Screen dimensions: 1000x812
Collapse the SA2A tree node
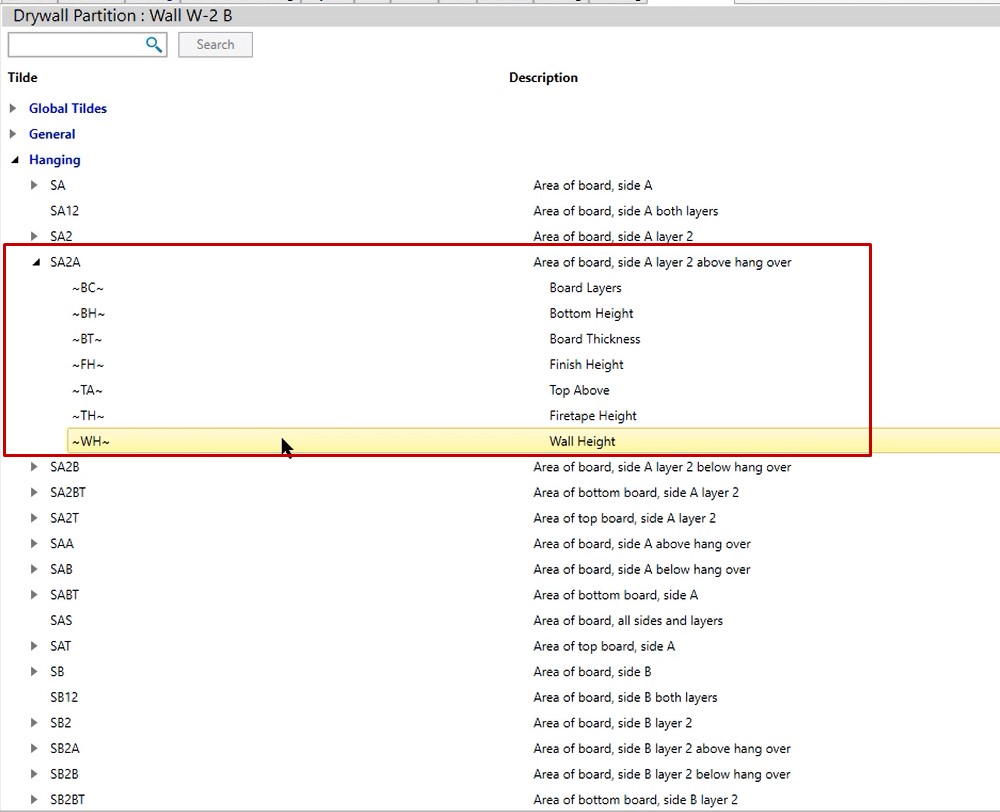click(36, 262)
